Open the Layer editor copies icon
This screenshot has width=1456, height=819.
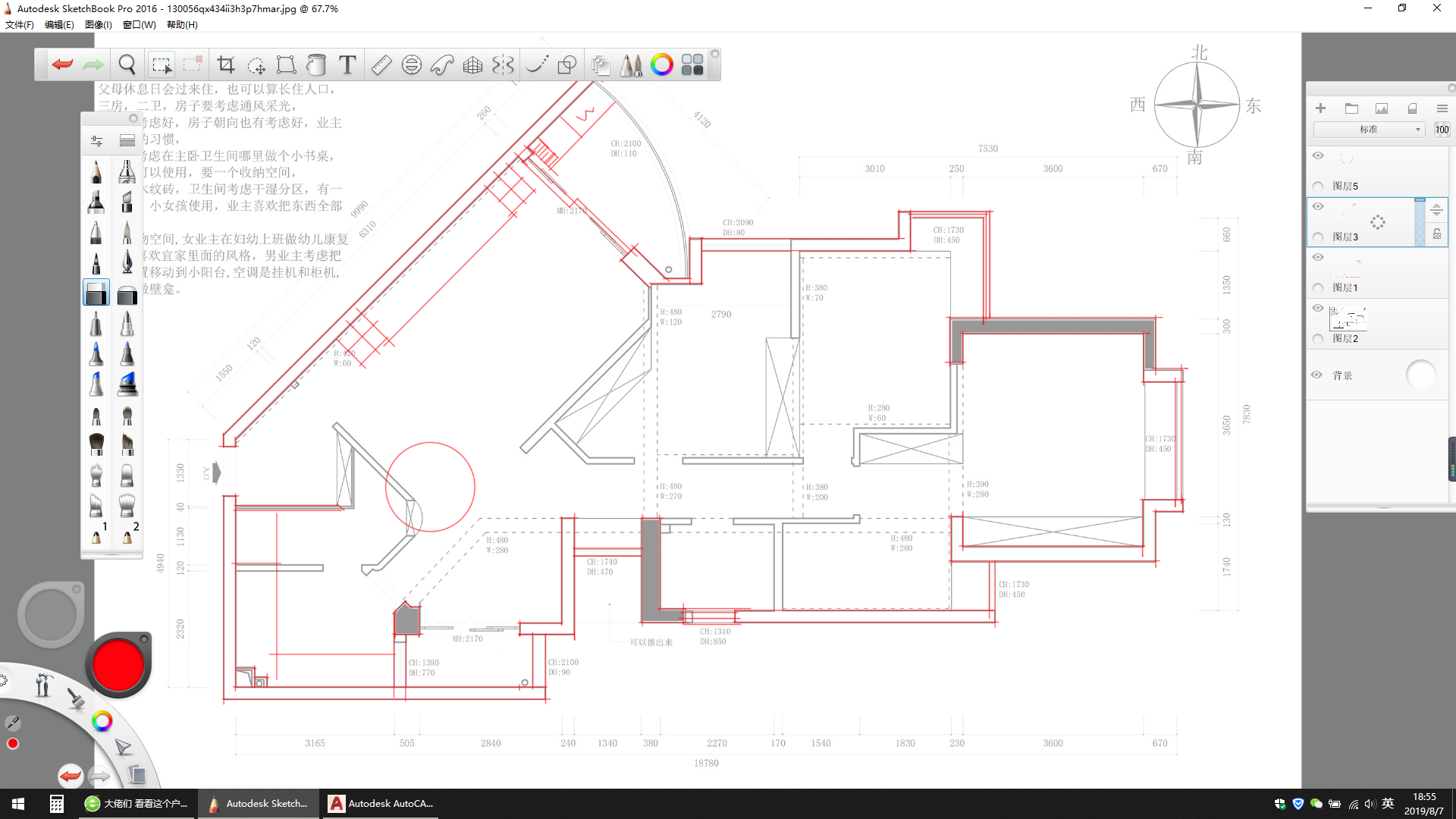pos(601,65)
